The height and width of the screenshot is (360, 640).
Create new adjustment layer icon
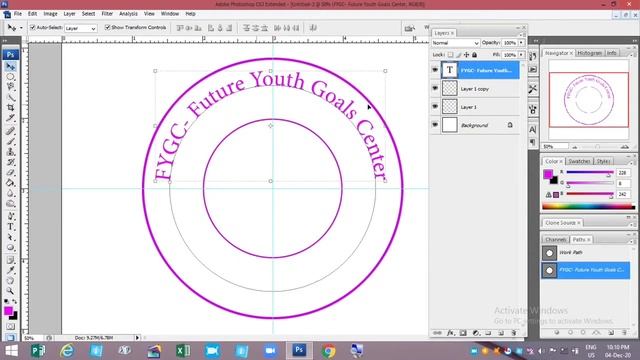[x=476, y=333]
